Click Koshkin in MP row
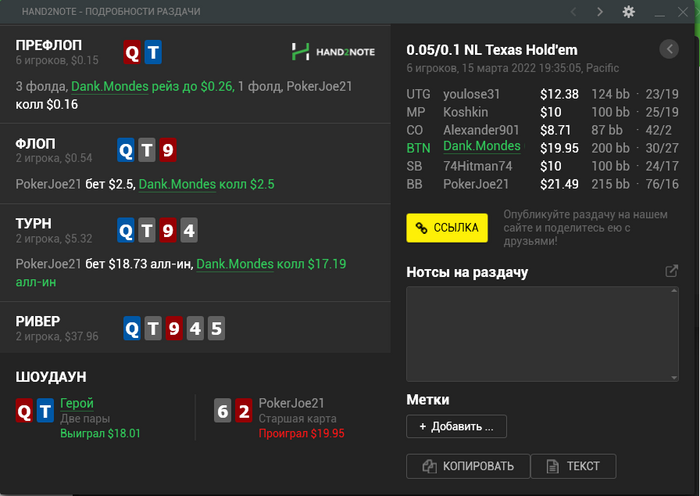Image resolution: width=700 pixels, height=496 pixels. click(466, 112)
